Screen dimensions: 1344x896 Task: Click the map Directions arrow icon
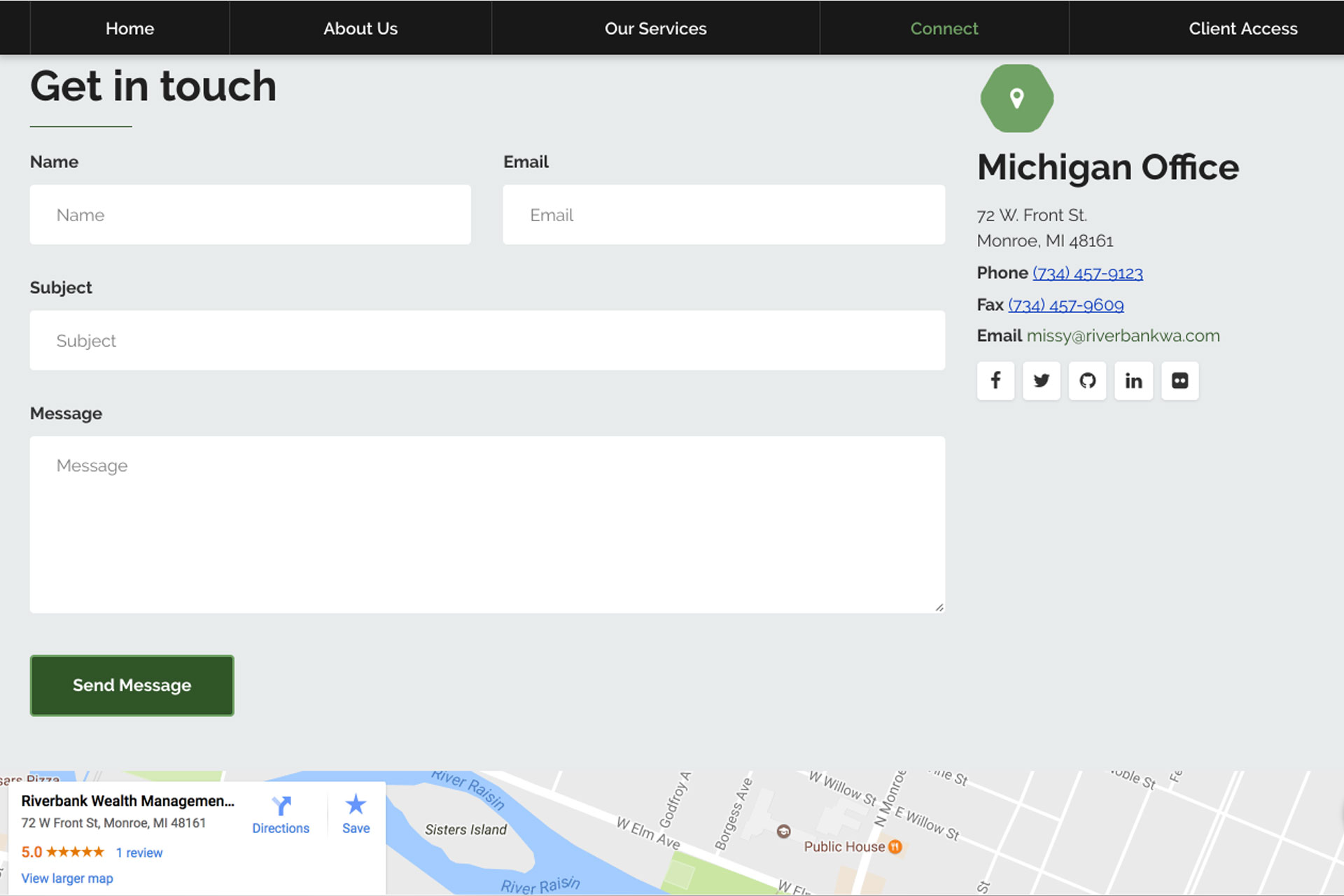coord(281,806)
